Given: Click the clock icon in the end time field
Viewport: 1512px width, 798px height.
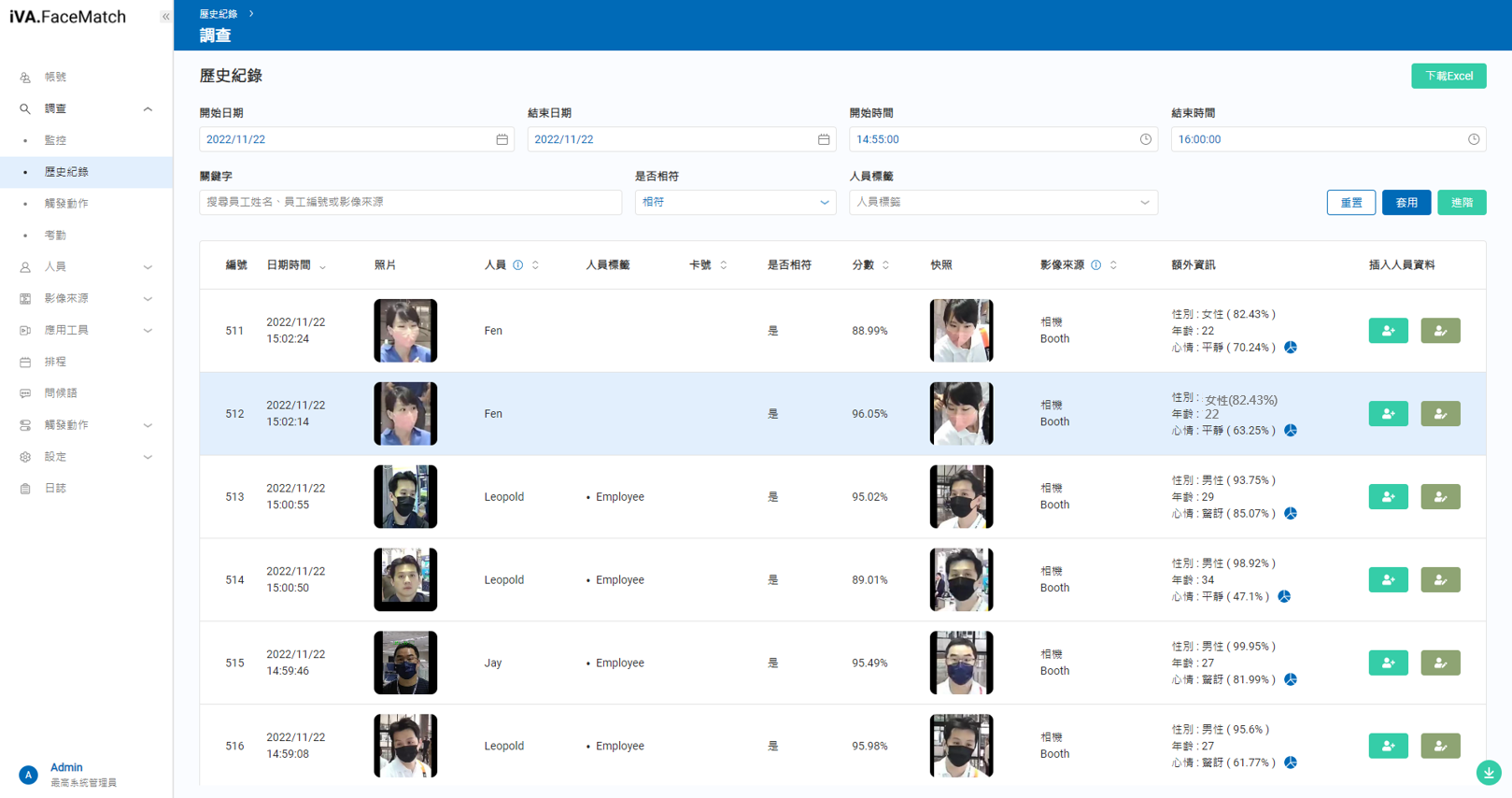Looking at the screenshot, I should pos(1473,139).
